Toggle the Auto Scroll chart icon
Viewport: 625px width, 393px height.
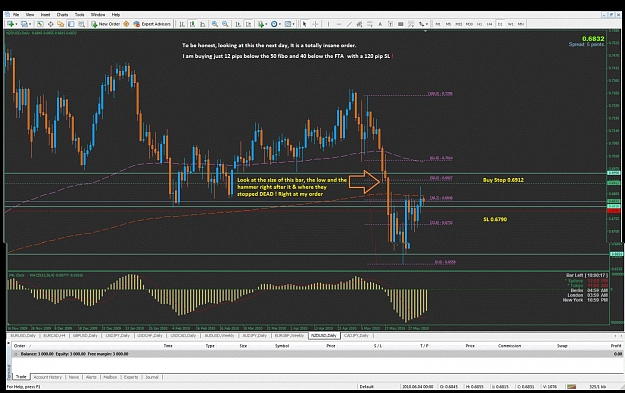[x=238, y=24]
